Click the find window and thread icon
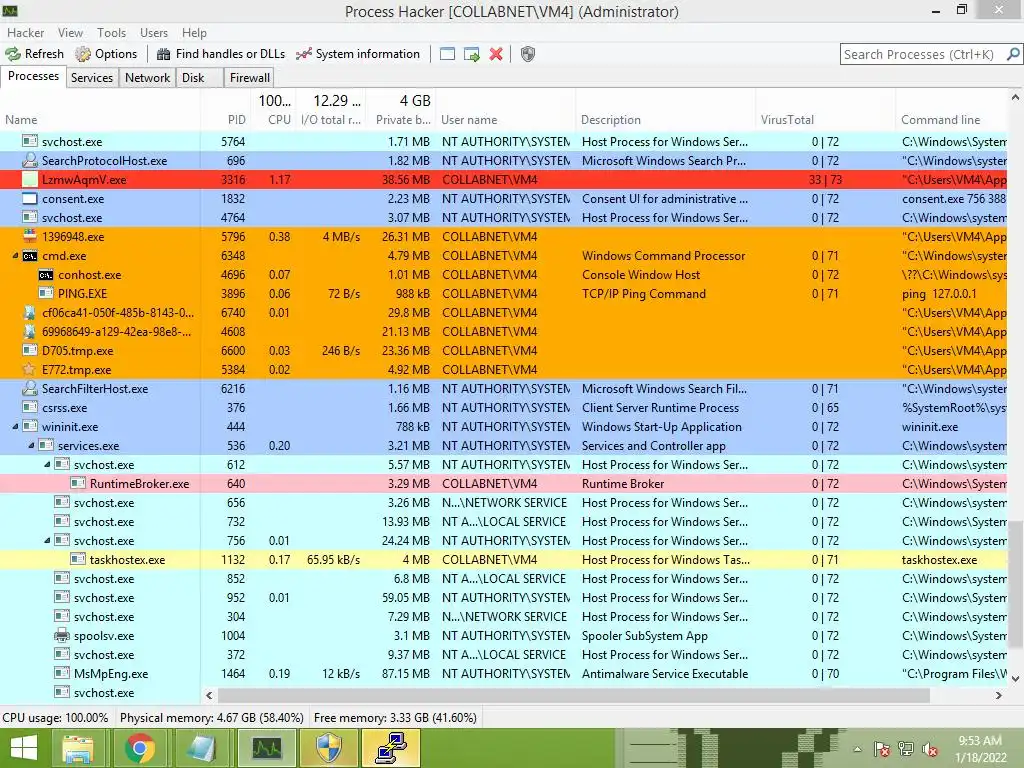The height and width of the screenshot is (768, 1024). tap(472, 54)
